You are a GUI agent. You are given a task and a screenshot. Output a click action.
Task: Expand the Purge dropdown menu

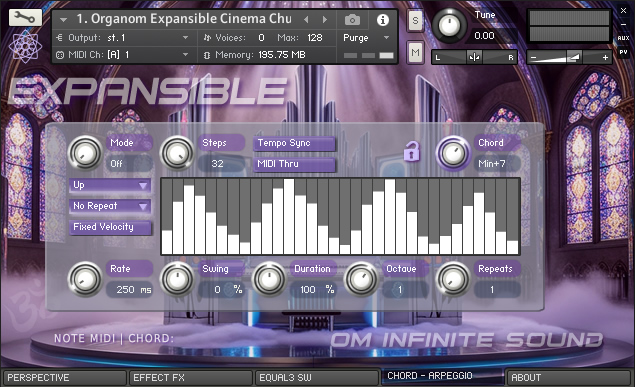[x=367, y=38]
